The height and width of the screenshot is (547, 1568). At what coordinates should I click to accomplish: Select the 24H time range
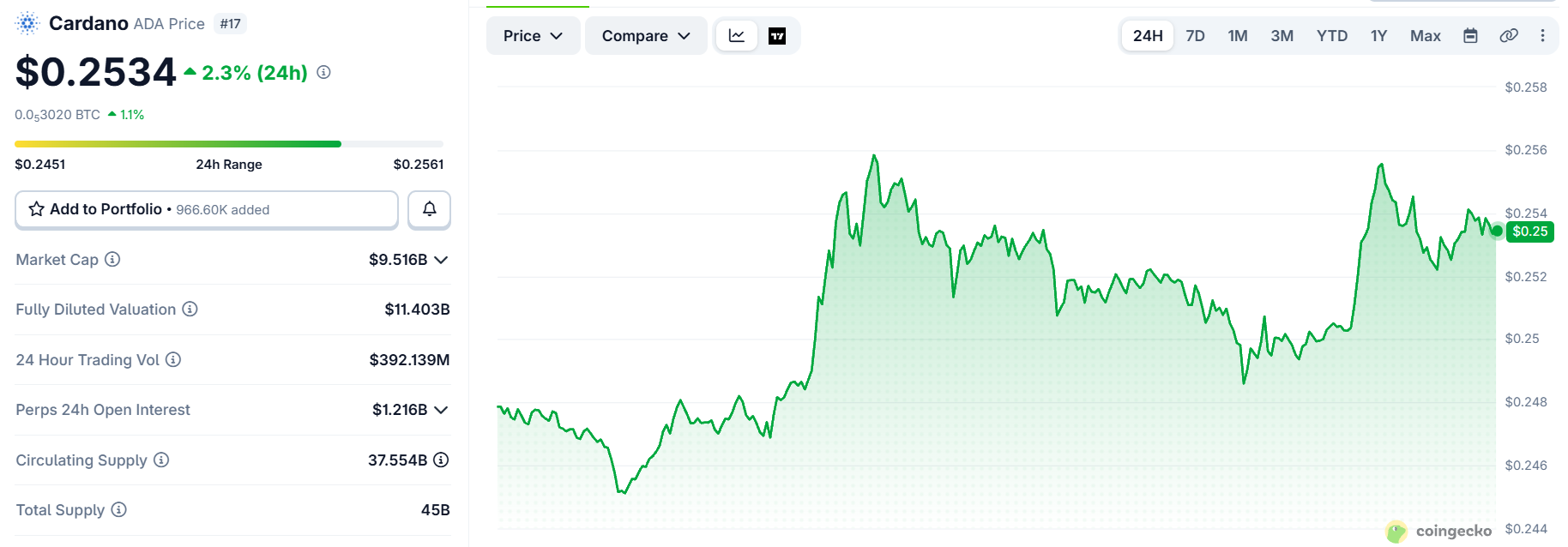(1148, 35)
